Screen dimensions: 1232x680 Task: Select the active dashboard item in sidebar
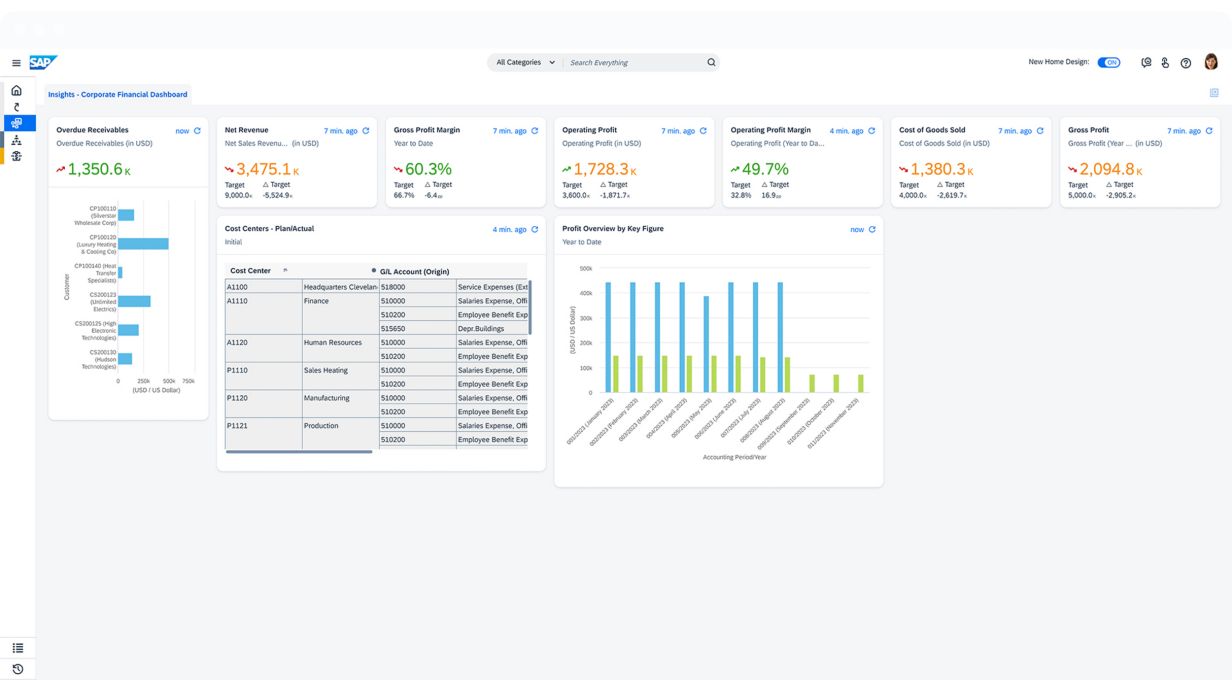pyautogui.click(x=17, y=123)
